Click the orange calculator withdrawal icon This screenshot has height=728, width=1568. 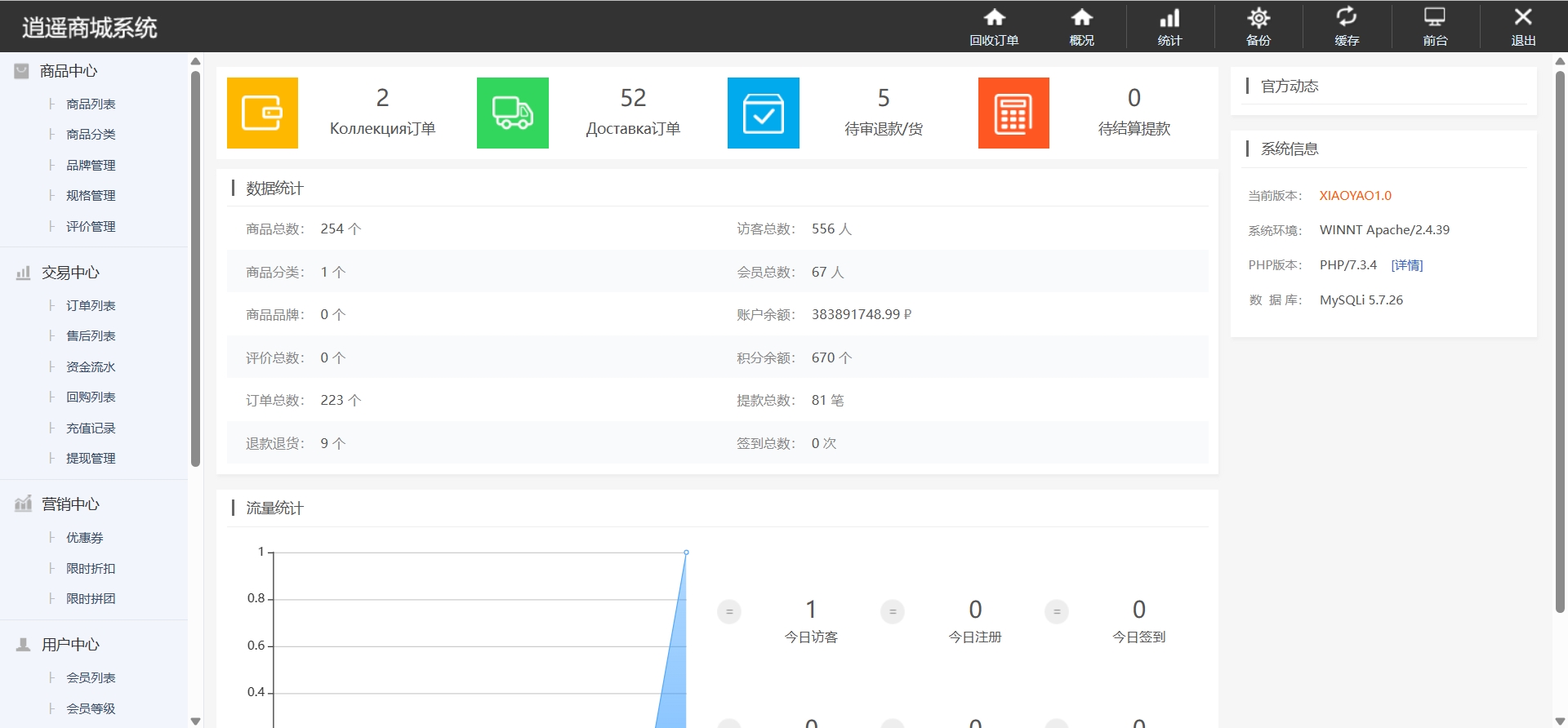(x=1013, y=113)
